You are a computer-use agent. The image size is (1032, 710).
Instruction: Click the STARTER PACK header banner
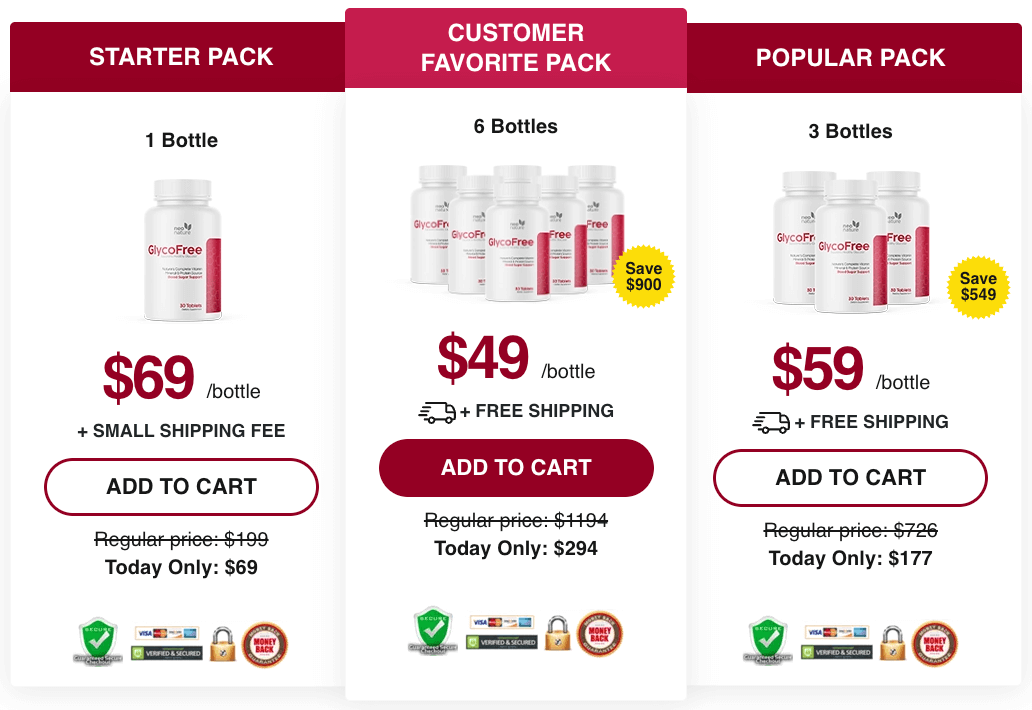click(x=181, y=57)
